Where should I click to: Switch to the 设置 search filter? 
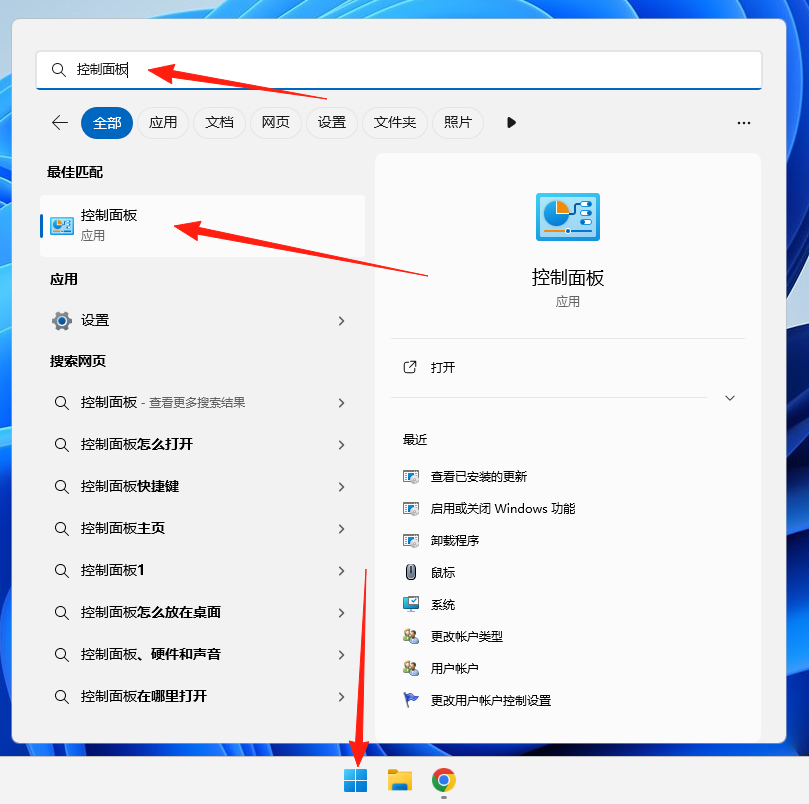(332, 122)
